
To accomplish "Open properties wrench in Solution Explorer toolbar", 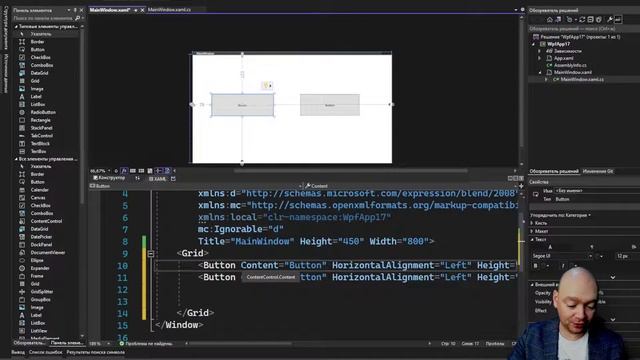I will [x=610, y=19].
